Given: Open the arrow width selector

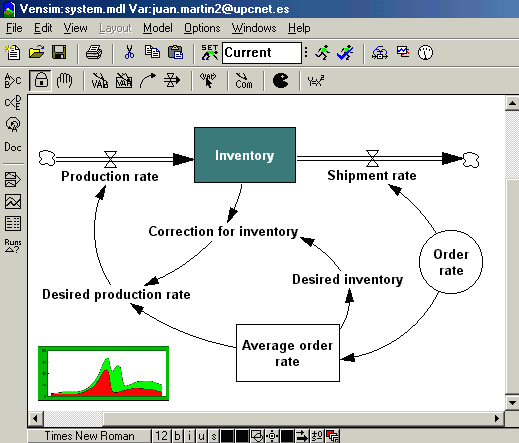Looking at the screenshot, I should tap(302, 436).
